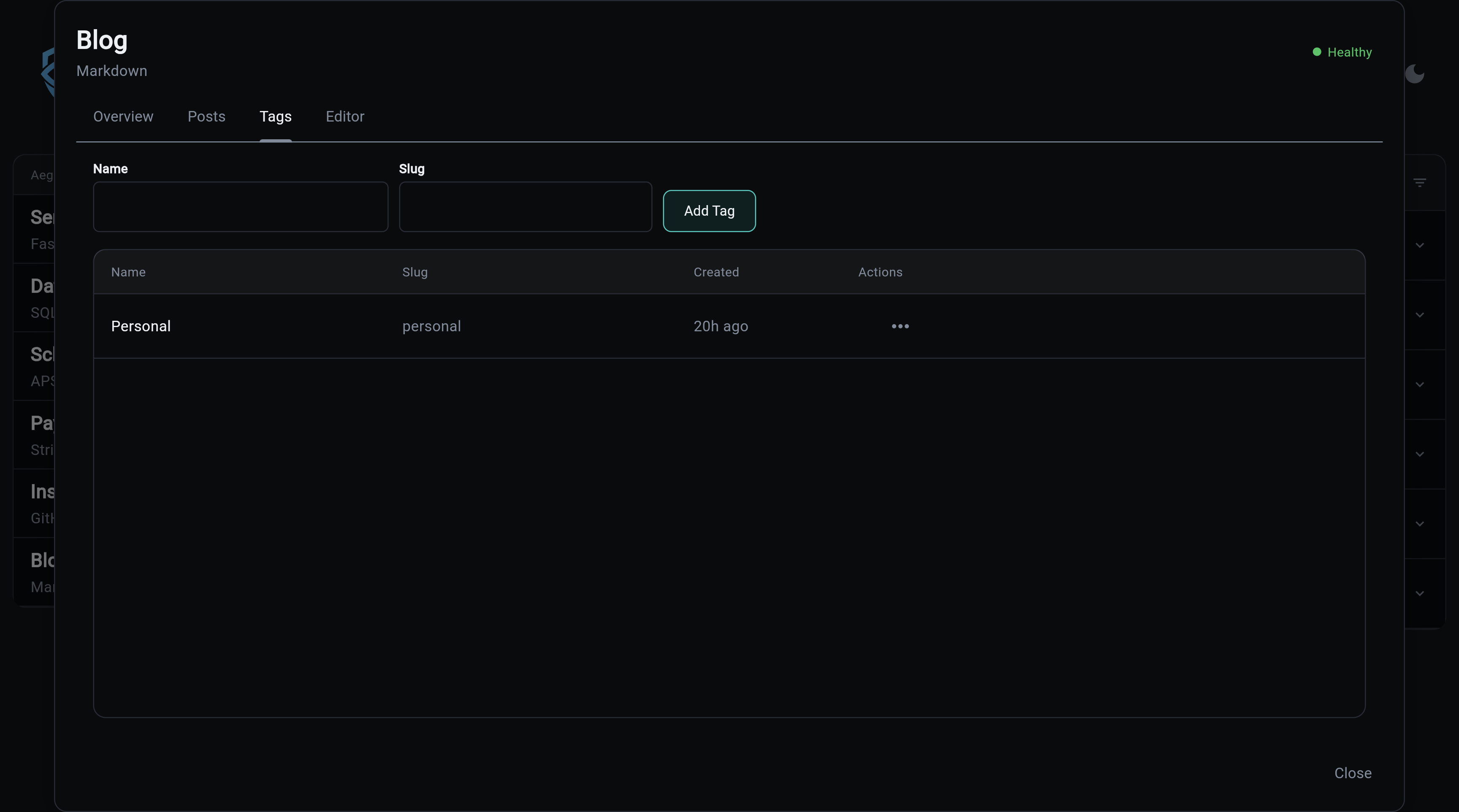Click the Add Tag button
The width and height of the screenshot is (1459, 812).
point(709,211)
